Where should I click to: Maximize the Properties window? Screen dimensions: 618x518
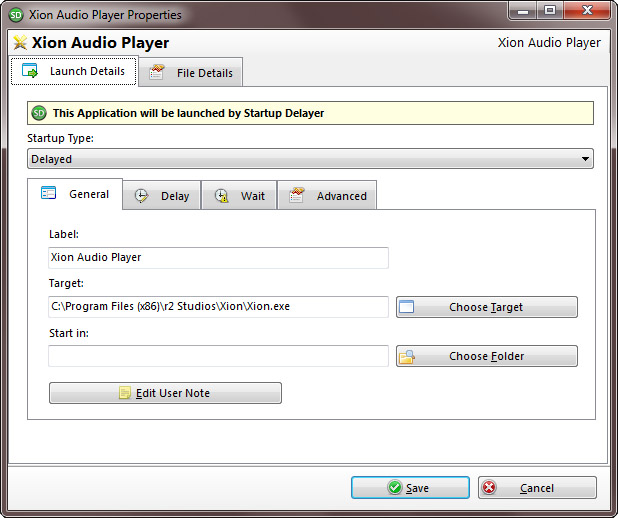(x=550, y=11)
